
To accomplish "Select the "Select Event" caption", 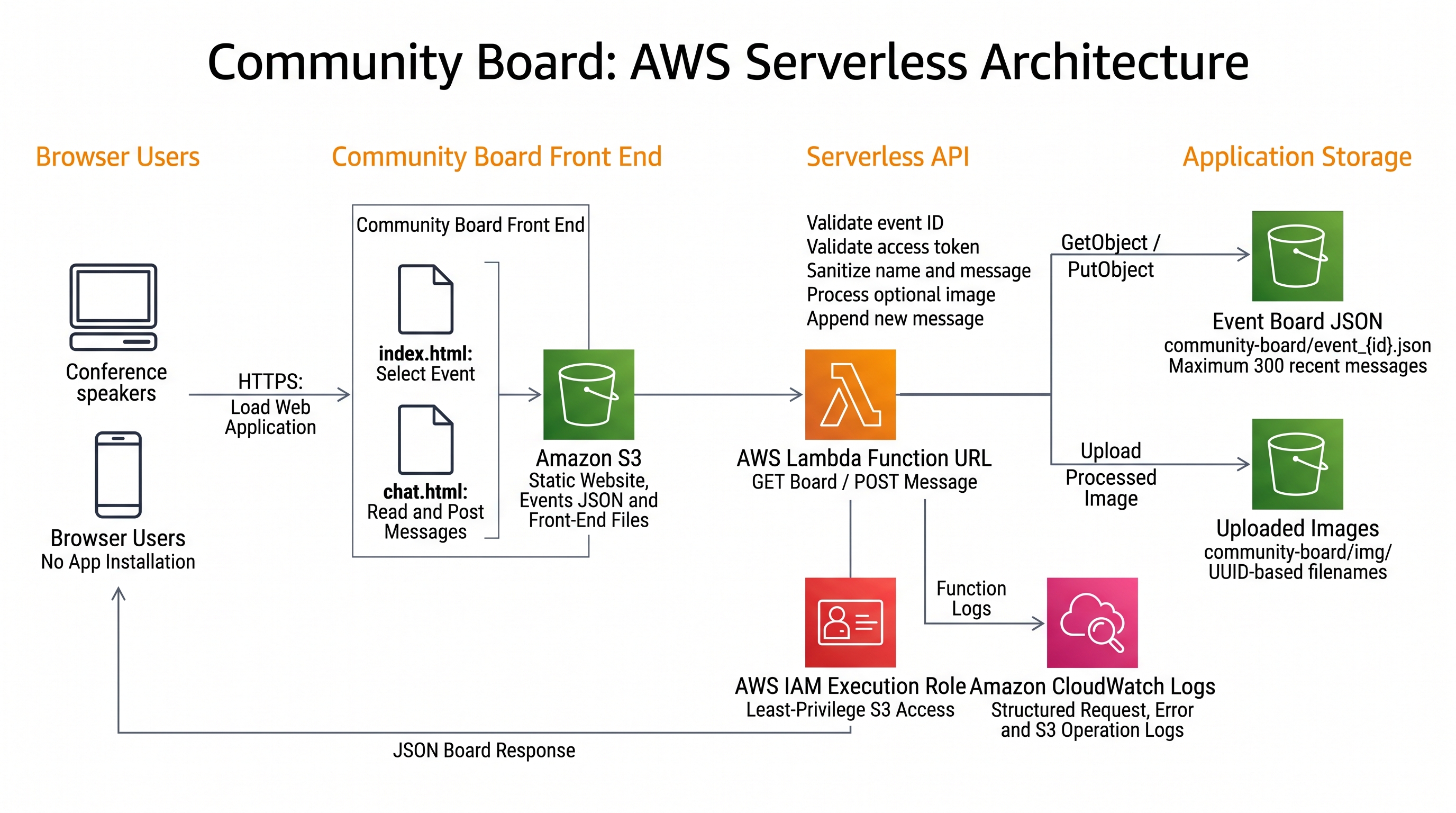I will pos(425,374).
